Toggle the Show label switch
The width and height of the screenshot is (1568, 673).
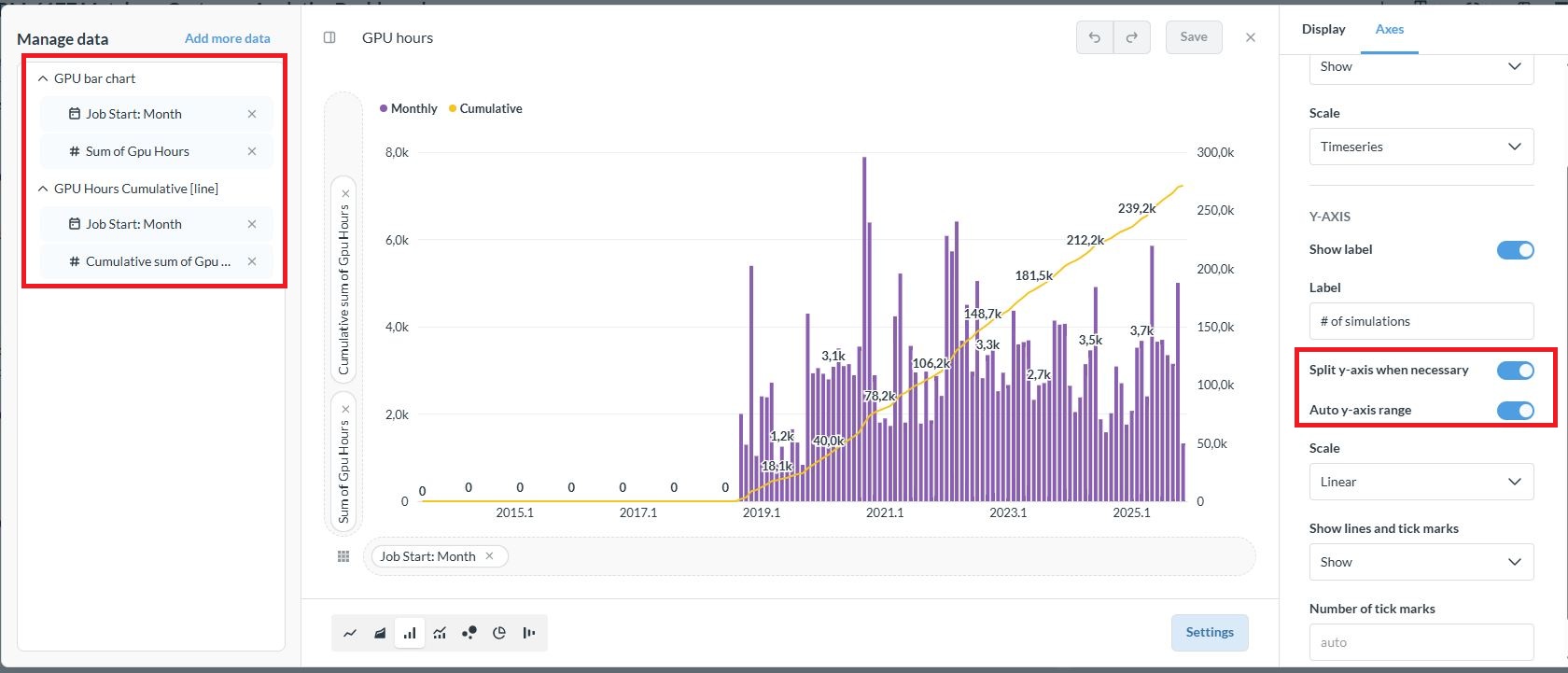tap(1514, 250)
